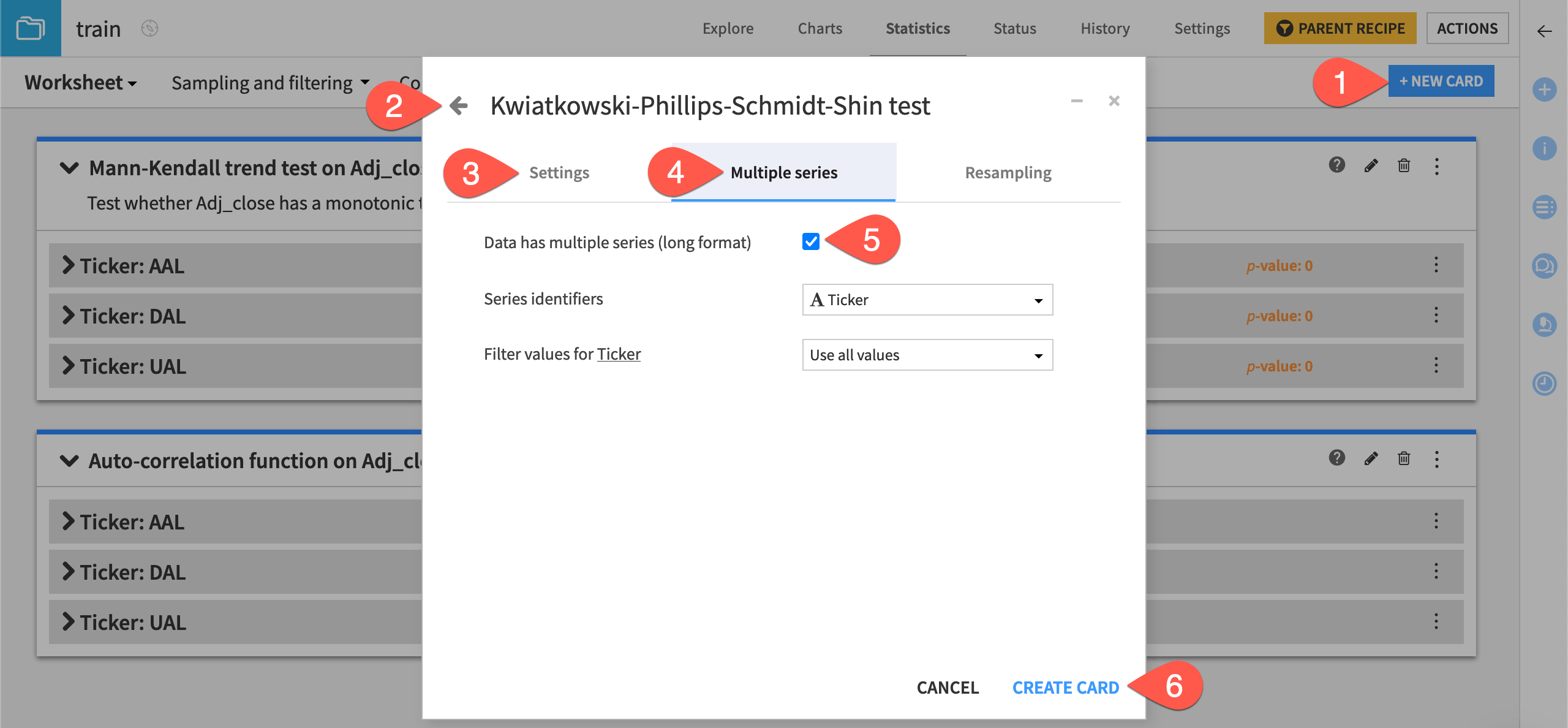Expand Ticker: UAL under Mann-Kendall test

click(x=69, y=366)
